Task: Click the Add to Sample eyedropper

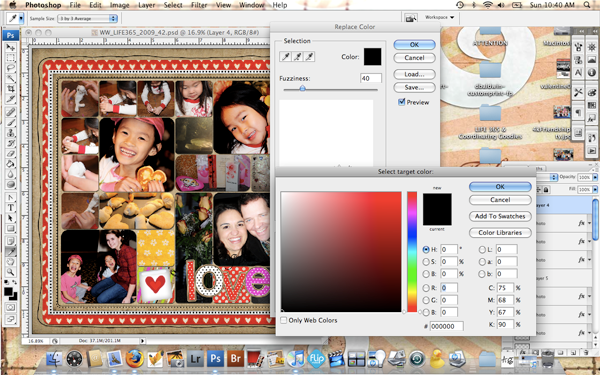Action: 297,57
